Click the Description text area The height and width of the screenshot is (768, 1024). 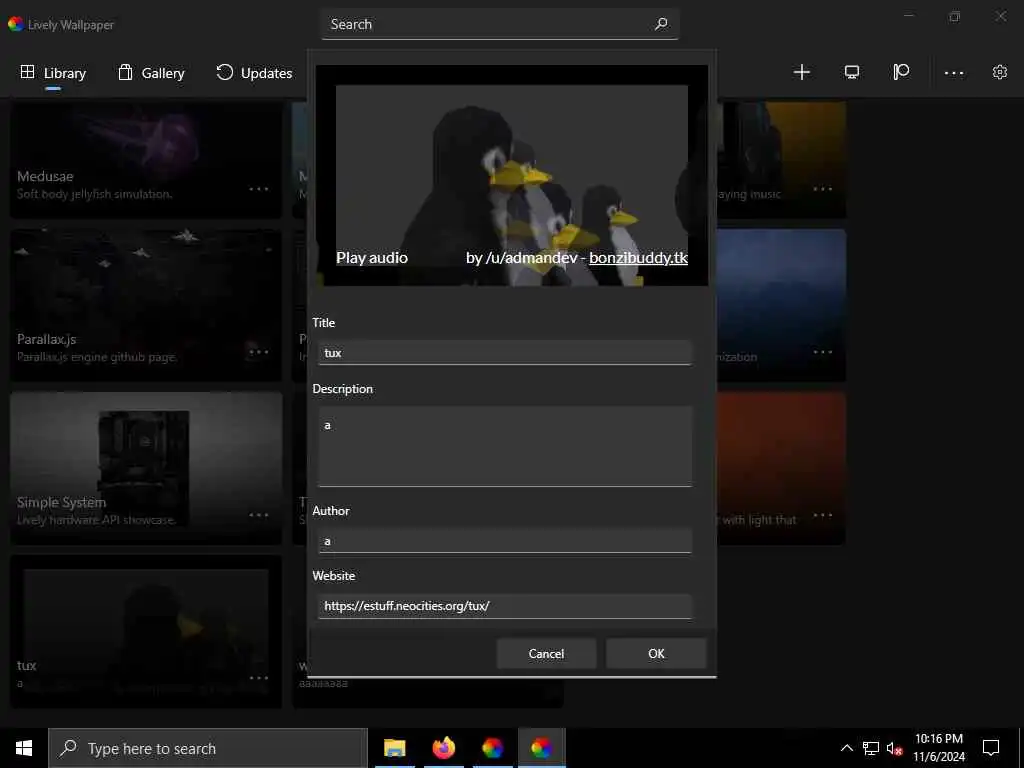(x=505, y=447)
